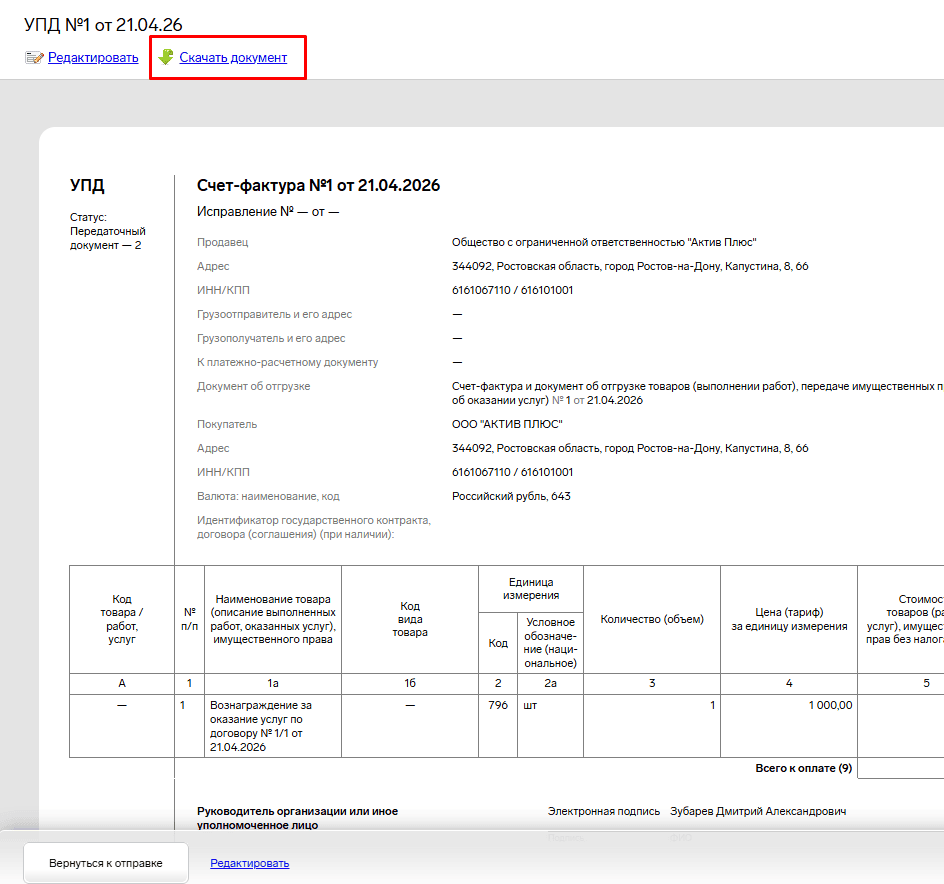944x884 pixels.
Task: Click the Статус Передаточный документ — 2 text
Action: [x=107, y=231]
